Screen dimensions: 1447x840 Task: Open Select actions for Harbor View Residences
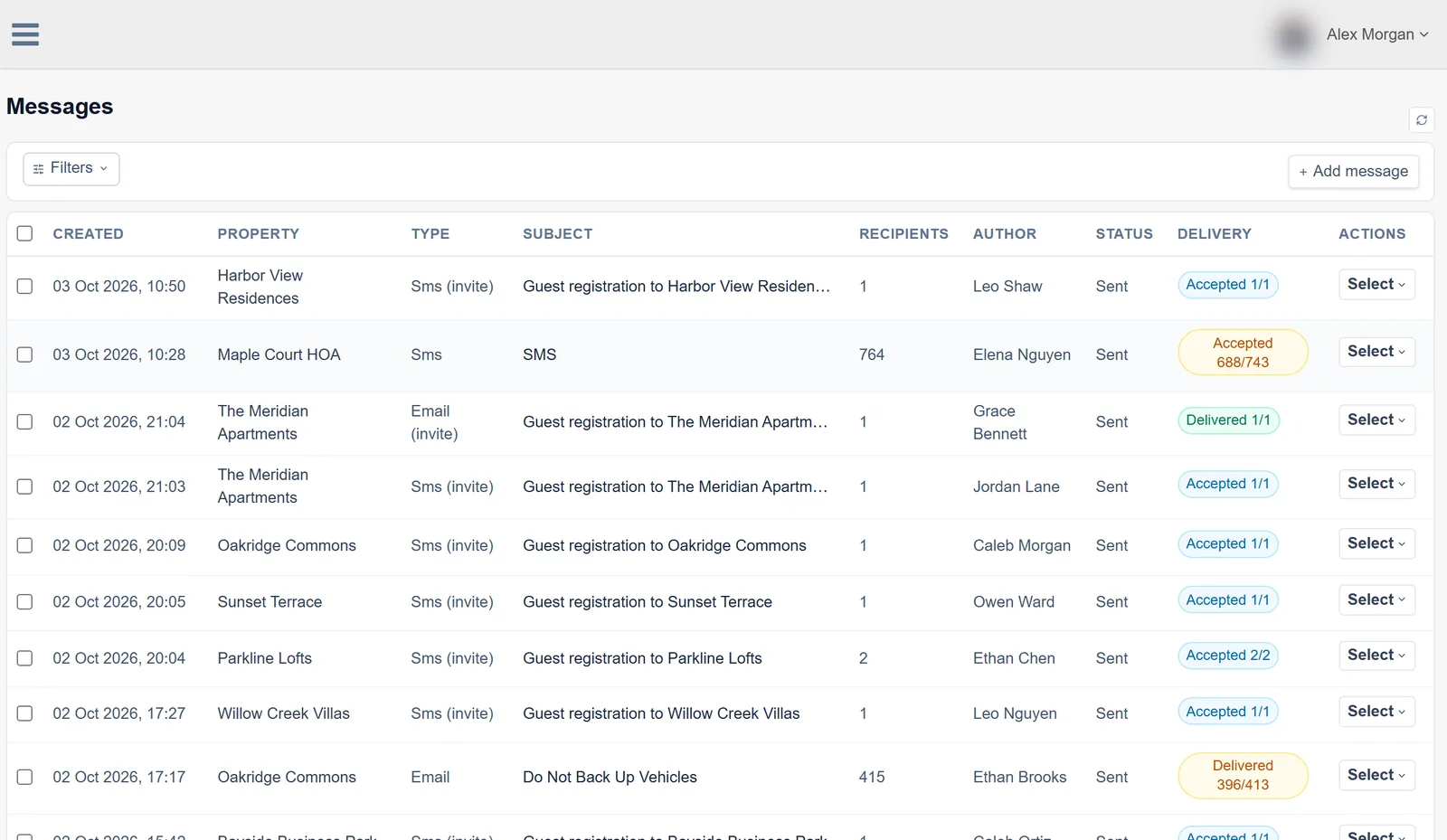tap(1376, 284)
